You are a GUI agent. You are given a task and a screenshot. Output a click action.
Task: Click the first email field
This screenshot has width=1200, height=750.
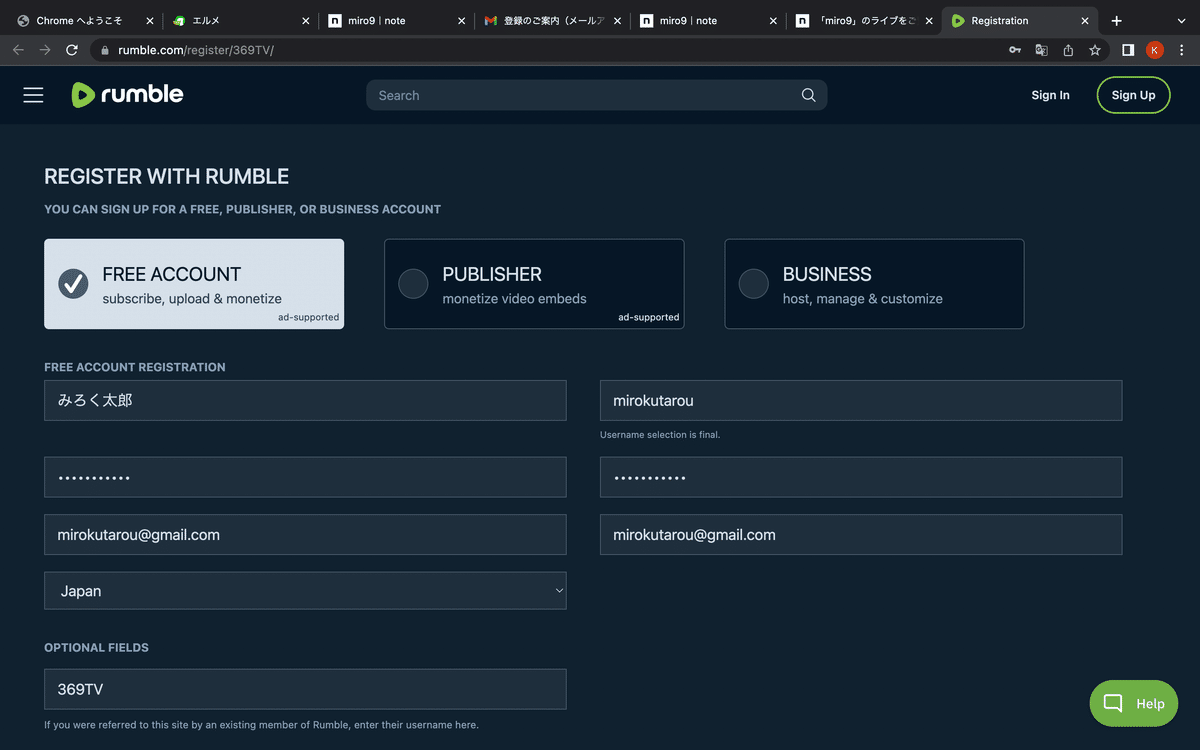click(305, 535)
